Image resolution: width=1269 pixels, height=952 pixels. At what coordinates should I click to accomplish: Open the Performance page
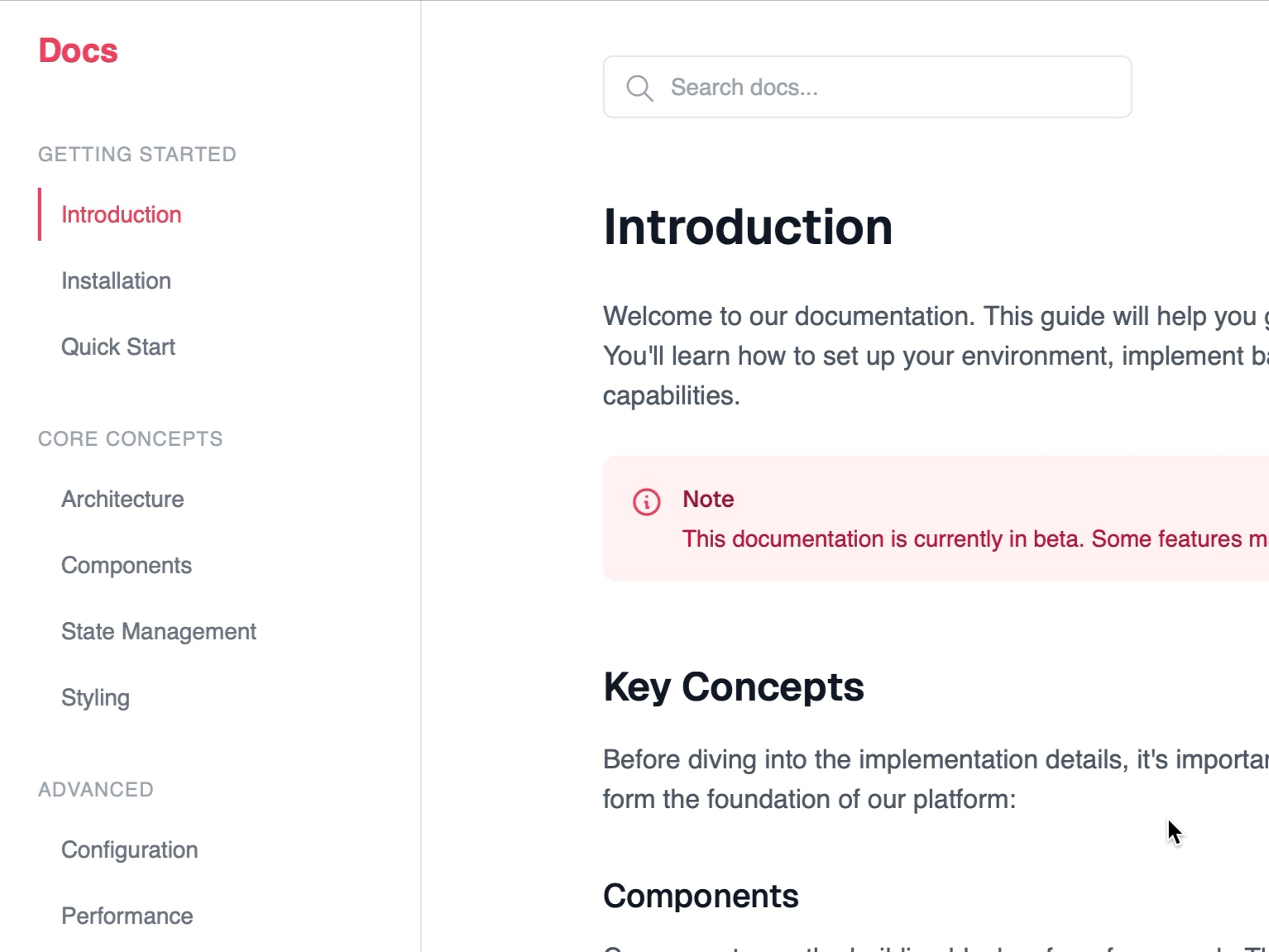tap(126, 916)
